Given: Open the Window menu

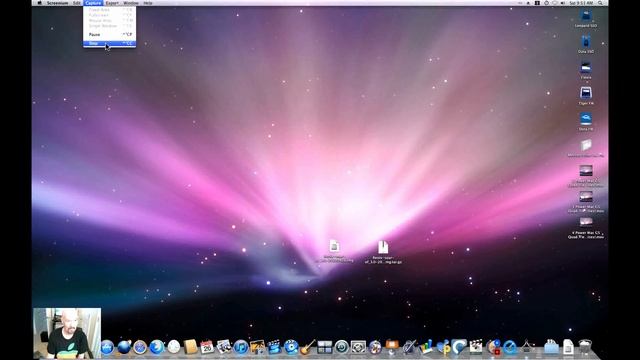Looking at the screenshot, I should [131, 3].
